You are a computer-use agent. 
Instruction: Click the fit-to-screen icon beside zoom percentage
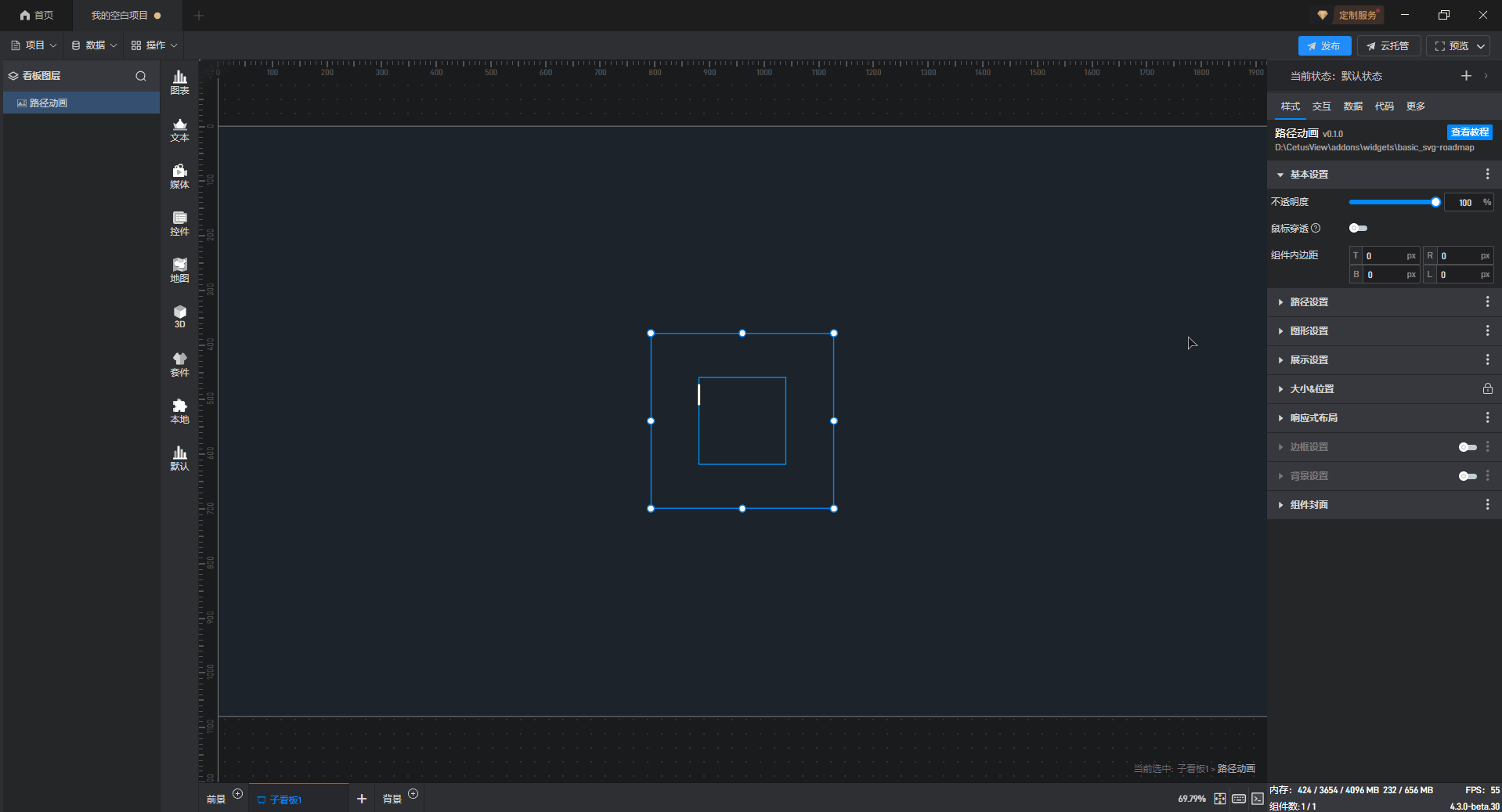(x=1220, y=799)
